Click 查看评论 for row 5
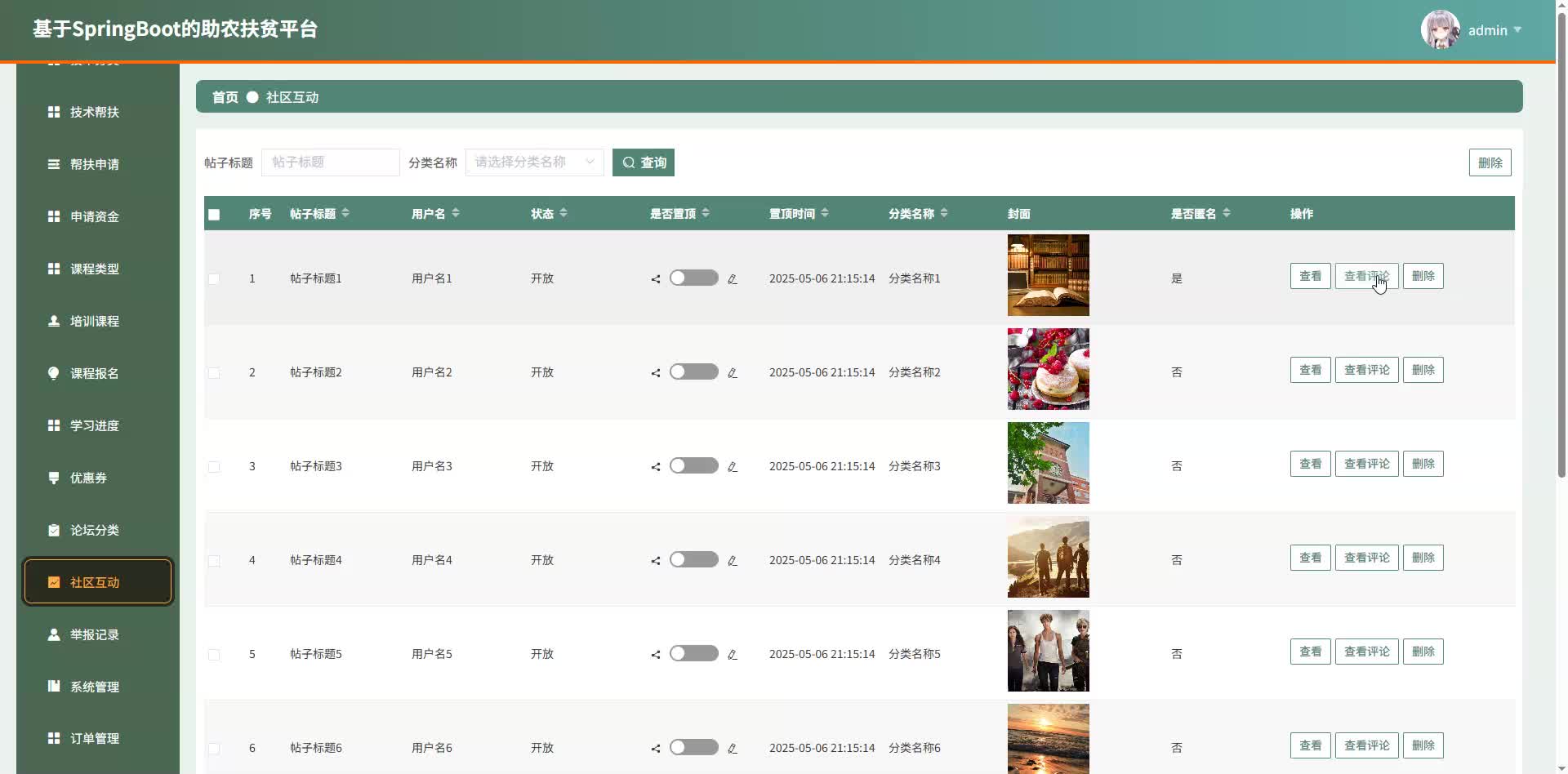This screenshot has height=774, width=1568. pyautogui.click(x=1366, y=652)
